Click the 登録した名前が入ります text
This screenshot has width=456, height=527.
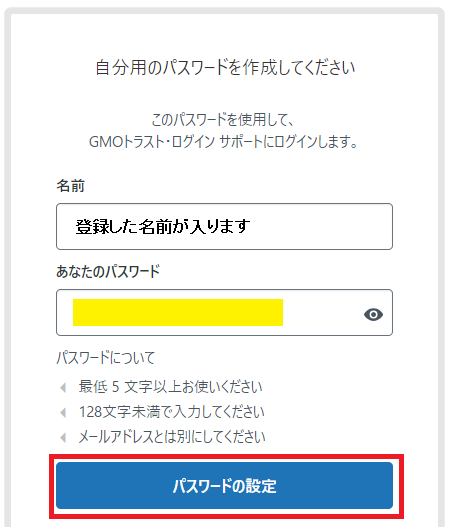click(163, 226)
